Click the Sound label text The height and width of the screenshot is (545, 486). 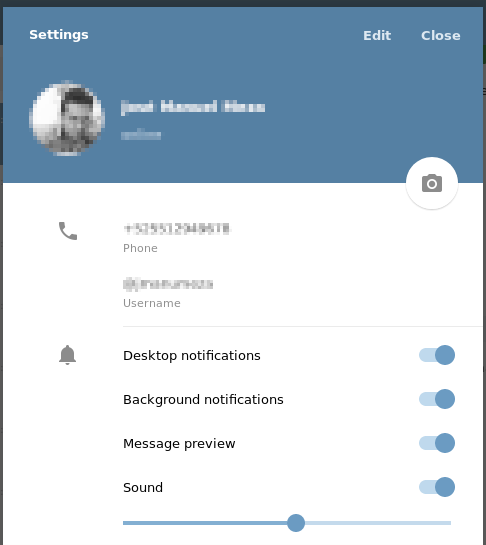(143, 488)
